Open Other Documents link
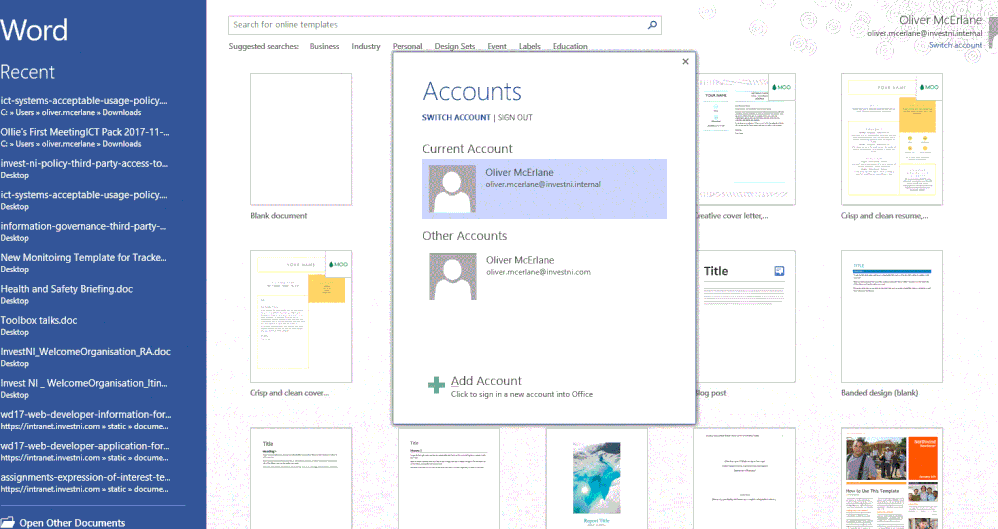Screen dimensions: 998x529 (x=72, y=523)
